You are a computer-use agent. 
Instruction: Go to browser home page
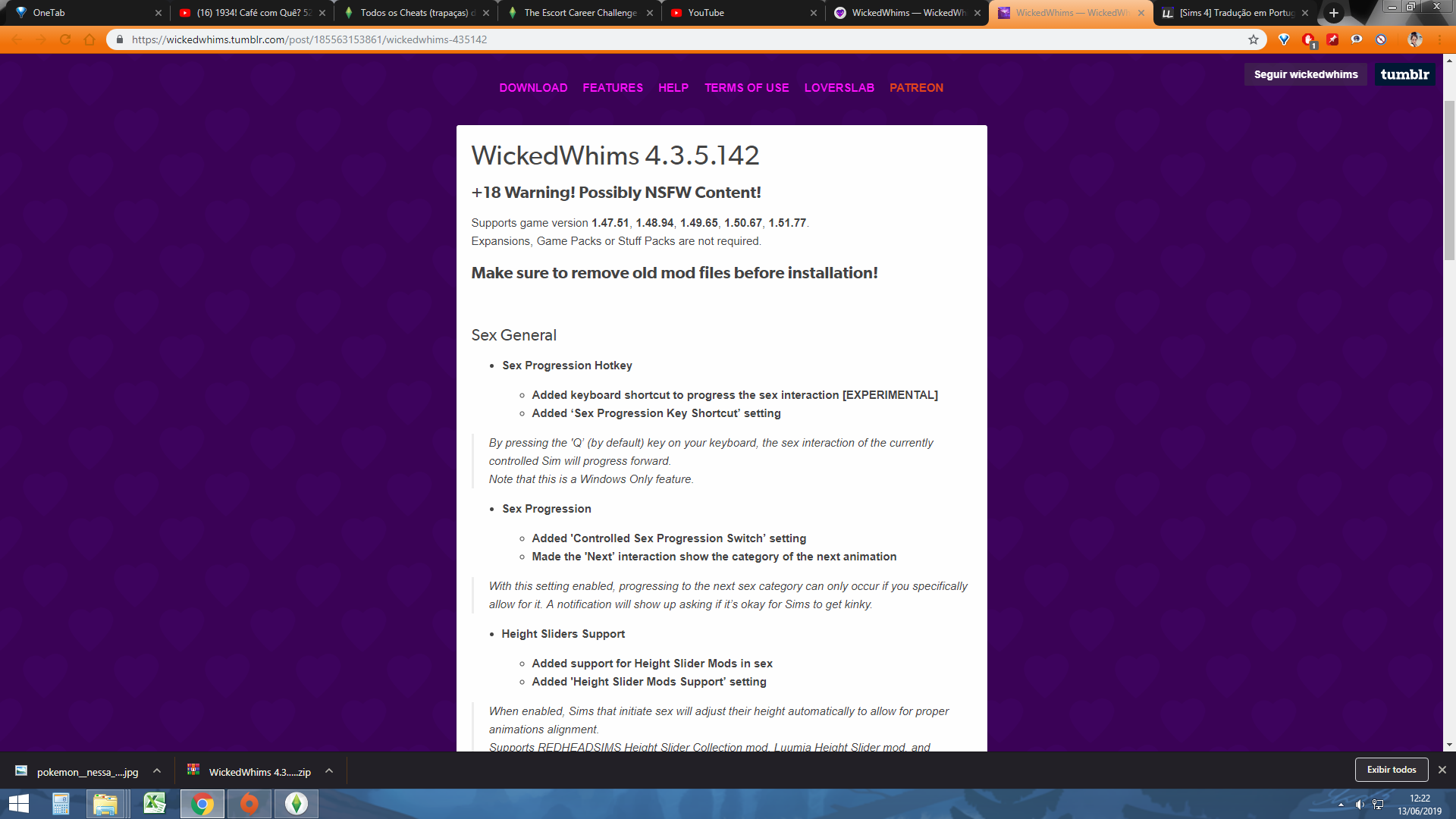click(x=89, y=39)
